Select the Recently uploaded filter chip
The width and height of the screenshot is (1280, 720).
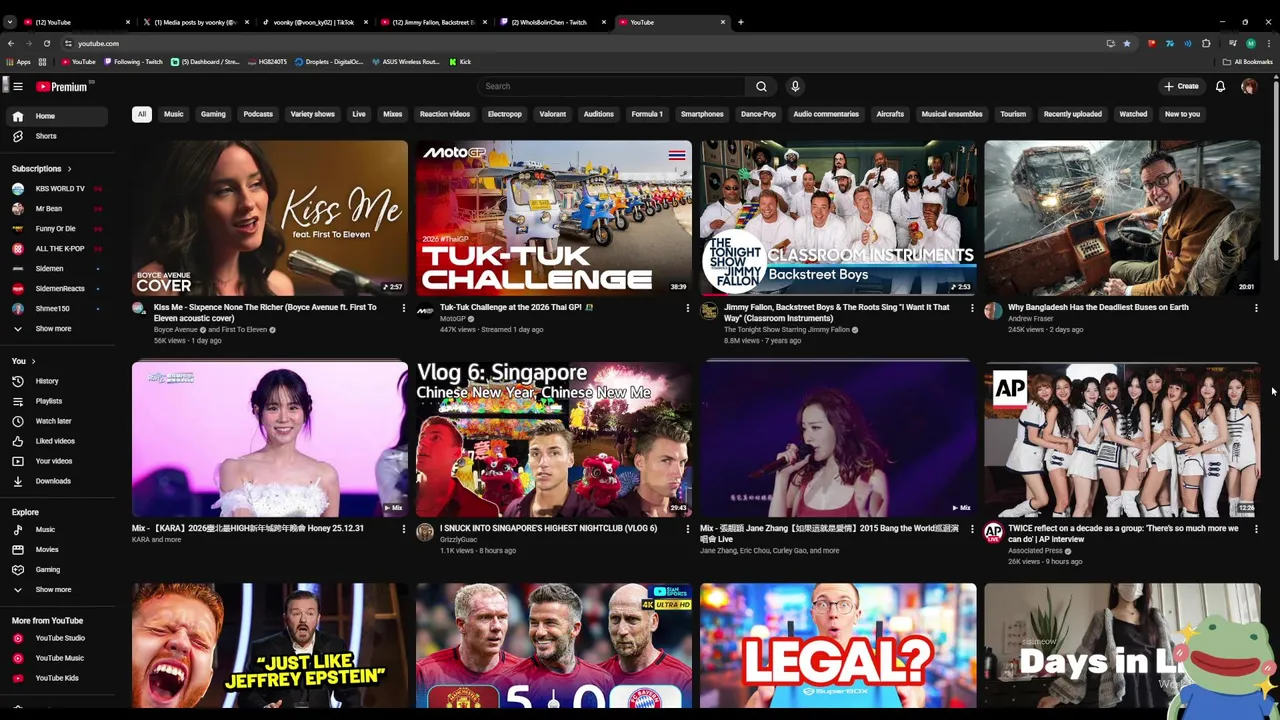[1073, 114]
